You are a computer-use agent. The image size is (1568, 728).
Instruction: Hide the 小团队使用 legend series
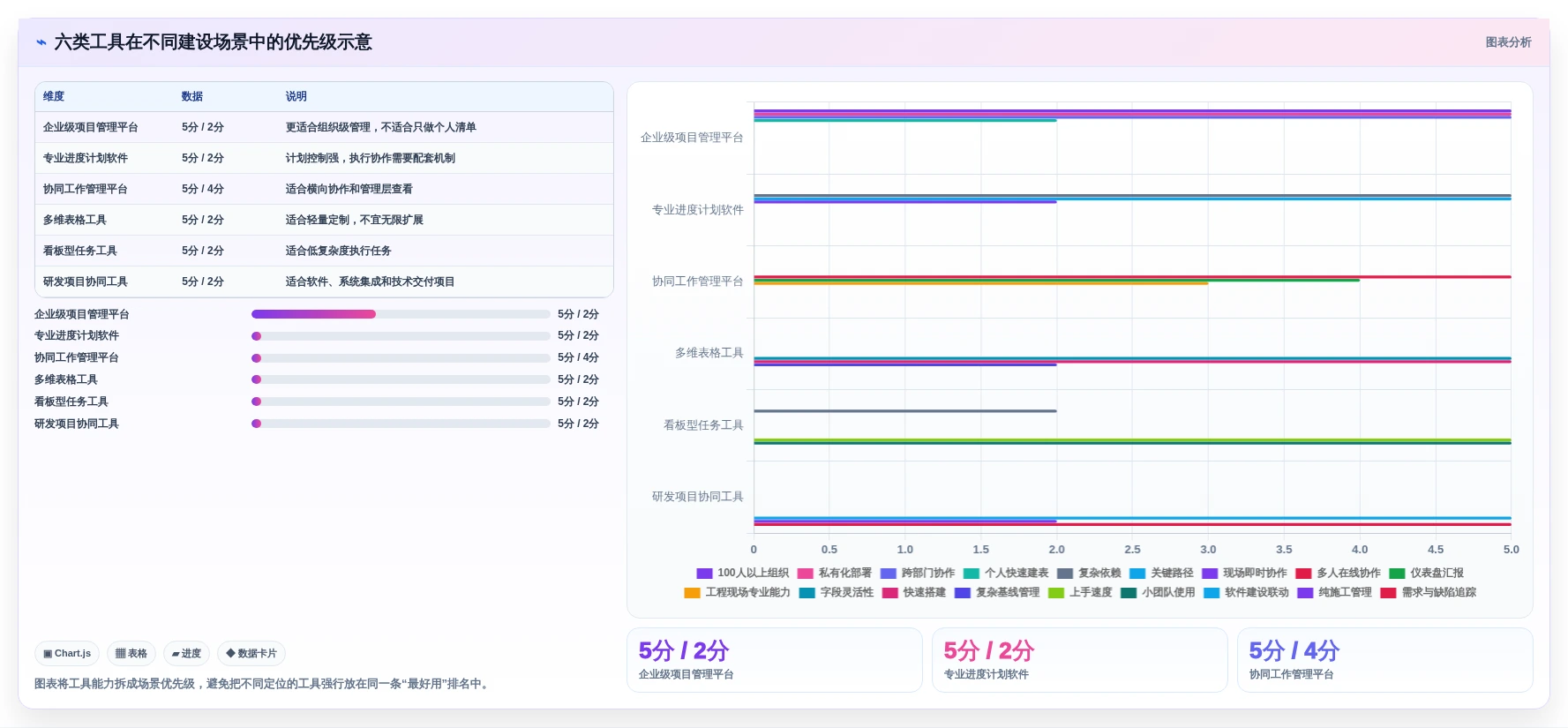[x=1158, y=593]
